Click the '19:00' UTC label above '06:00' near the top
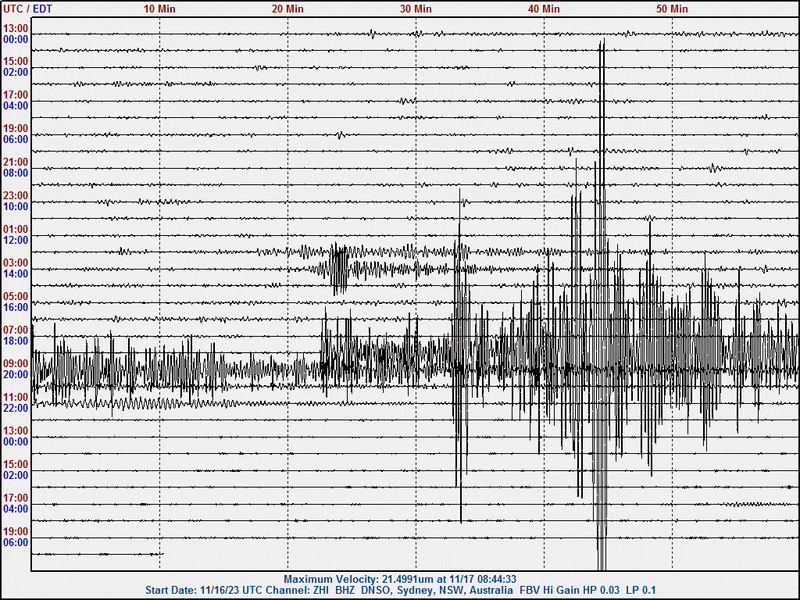 coord(16,129)
